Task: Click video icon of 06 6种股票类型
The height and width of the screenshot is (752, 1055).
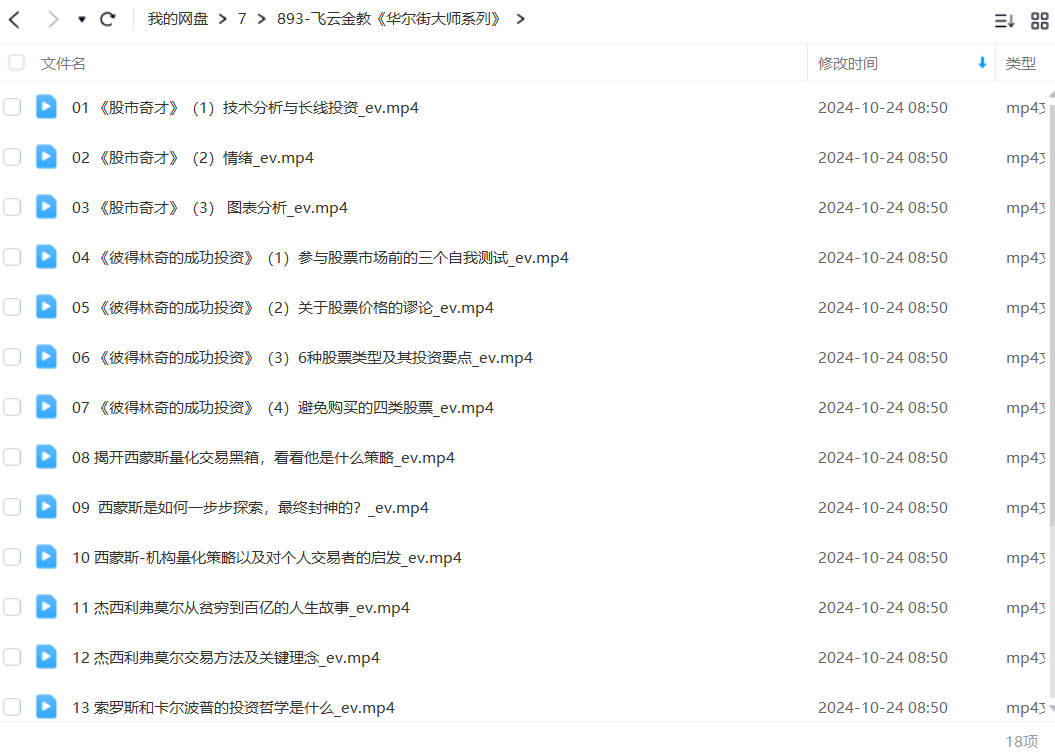Action: pos(46,356)
